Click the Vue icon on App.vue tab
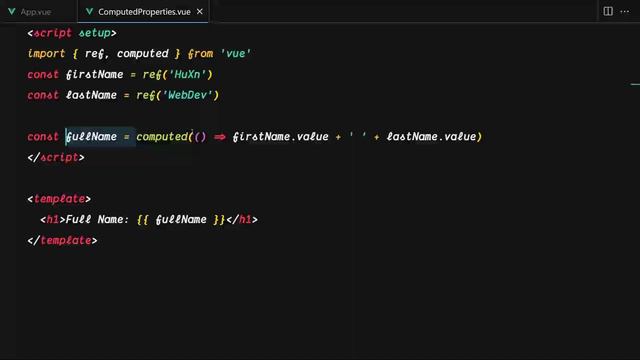 pyautogui.click(x=12, y=12)
